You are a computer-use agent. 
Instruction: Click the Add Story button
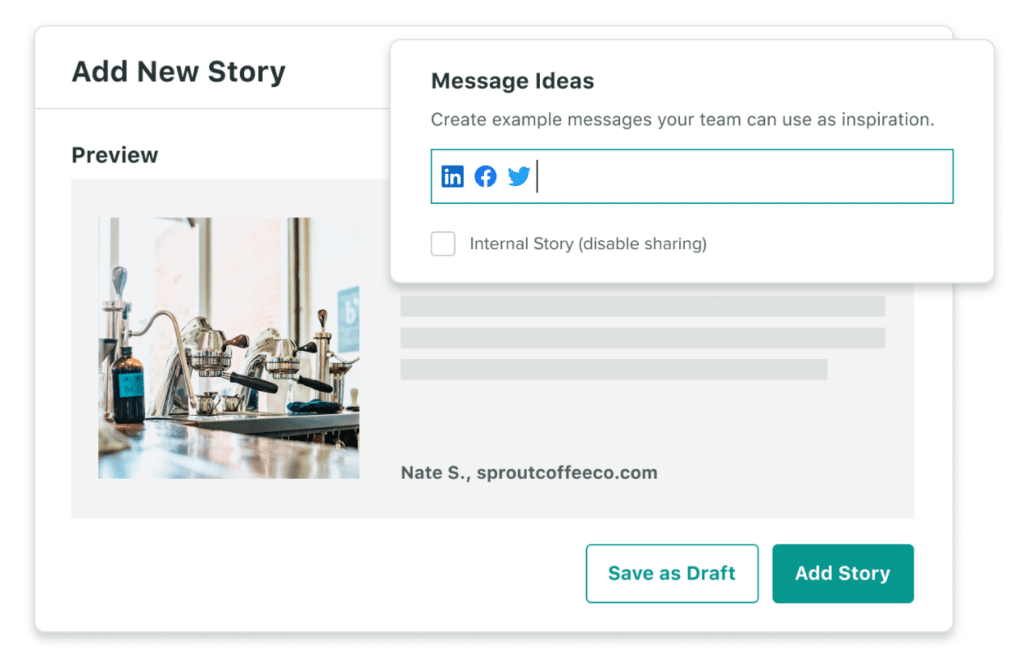[x=842, y=573]
